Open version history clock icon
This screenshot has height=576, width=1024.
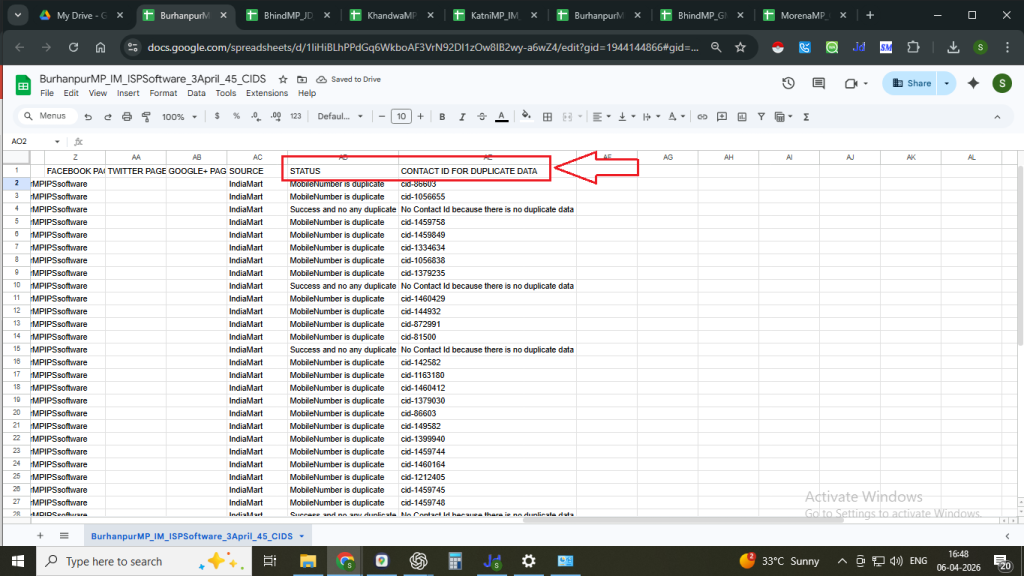(788, 83)
